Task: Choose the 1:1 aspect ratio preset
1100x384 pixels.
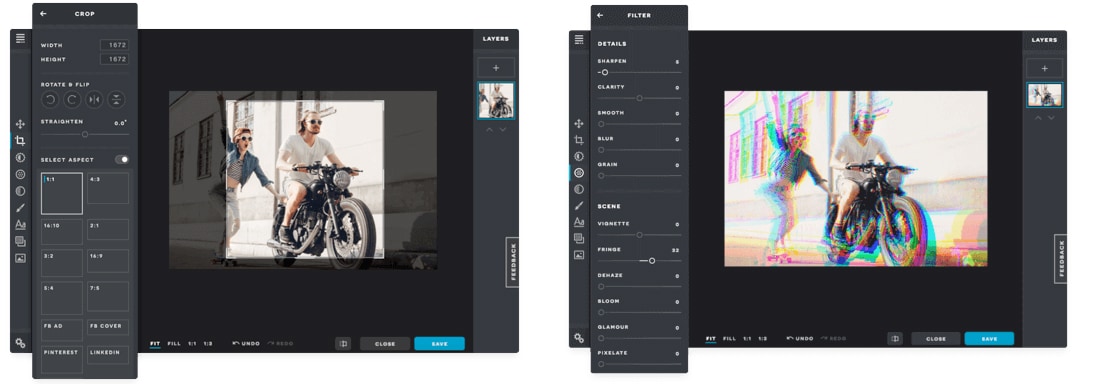Action: [x=62, y=193]
